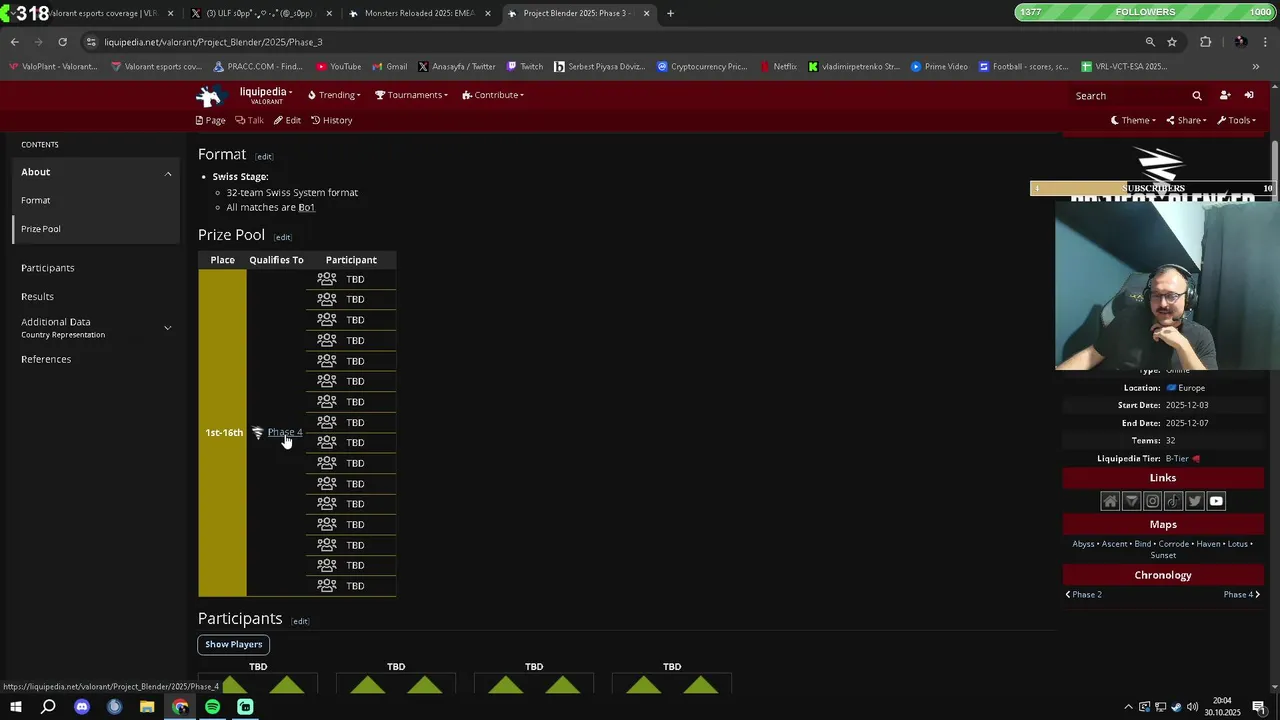Click the edit link next to Format
This screenshot has height=720, width=1280.
click(x=264, y=157)
